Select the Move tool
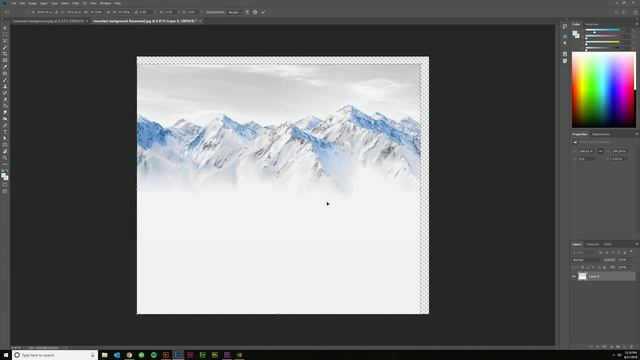The height and width of the screenshot is (360, 640). (x=5, y=28)
